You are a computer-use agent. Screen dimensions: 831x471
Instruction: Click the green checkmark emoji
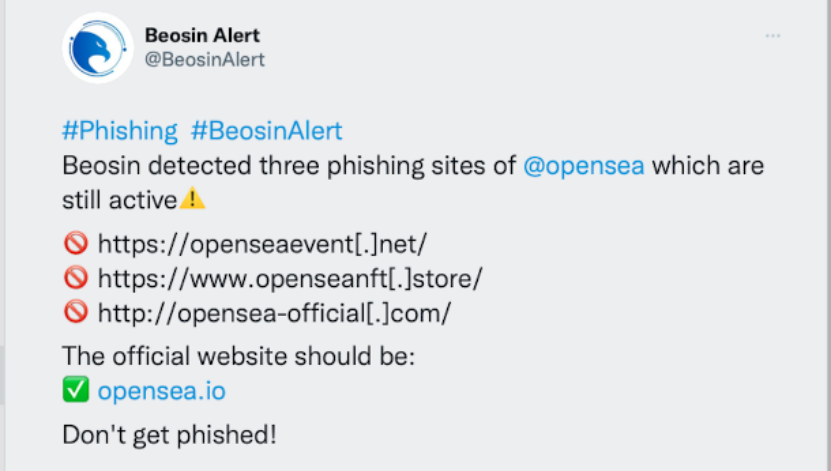[76, 390]
